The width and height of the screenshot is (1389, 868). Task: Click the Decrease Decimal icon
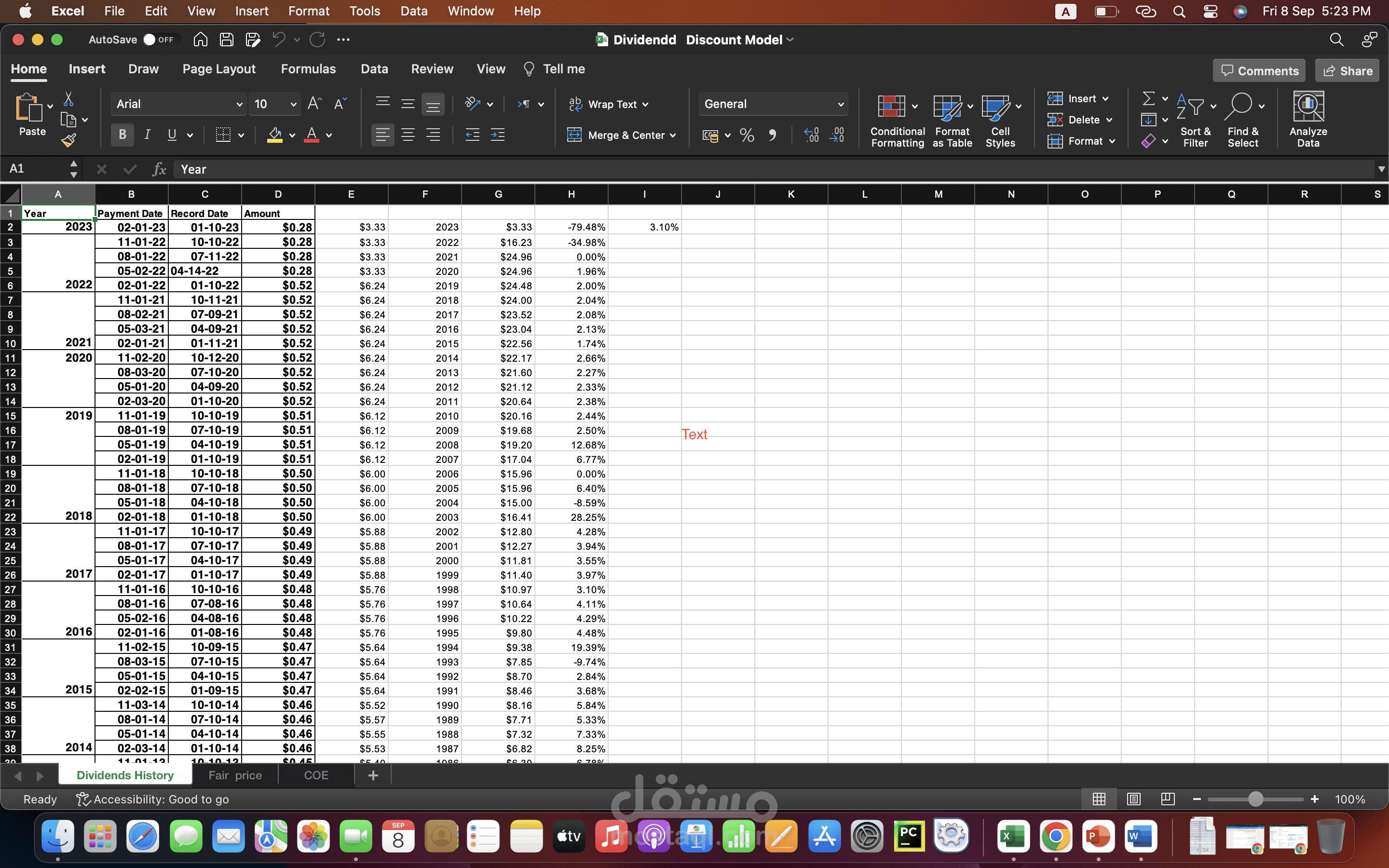click(837, 136)
